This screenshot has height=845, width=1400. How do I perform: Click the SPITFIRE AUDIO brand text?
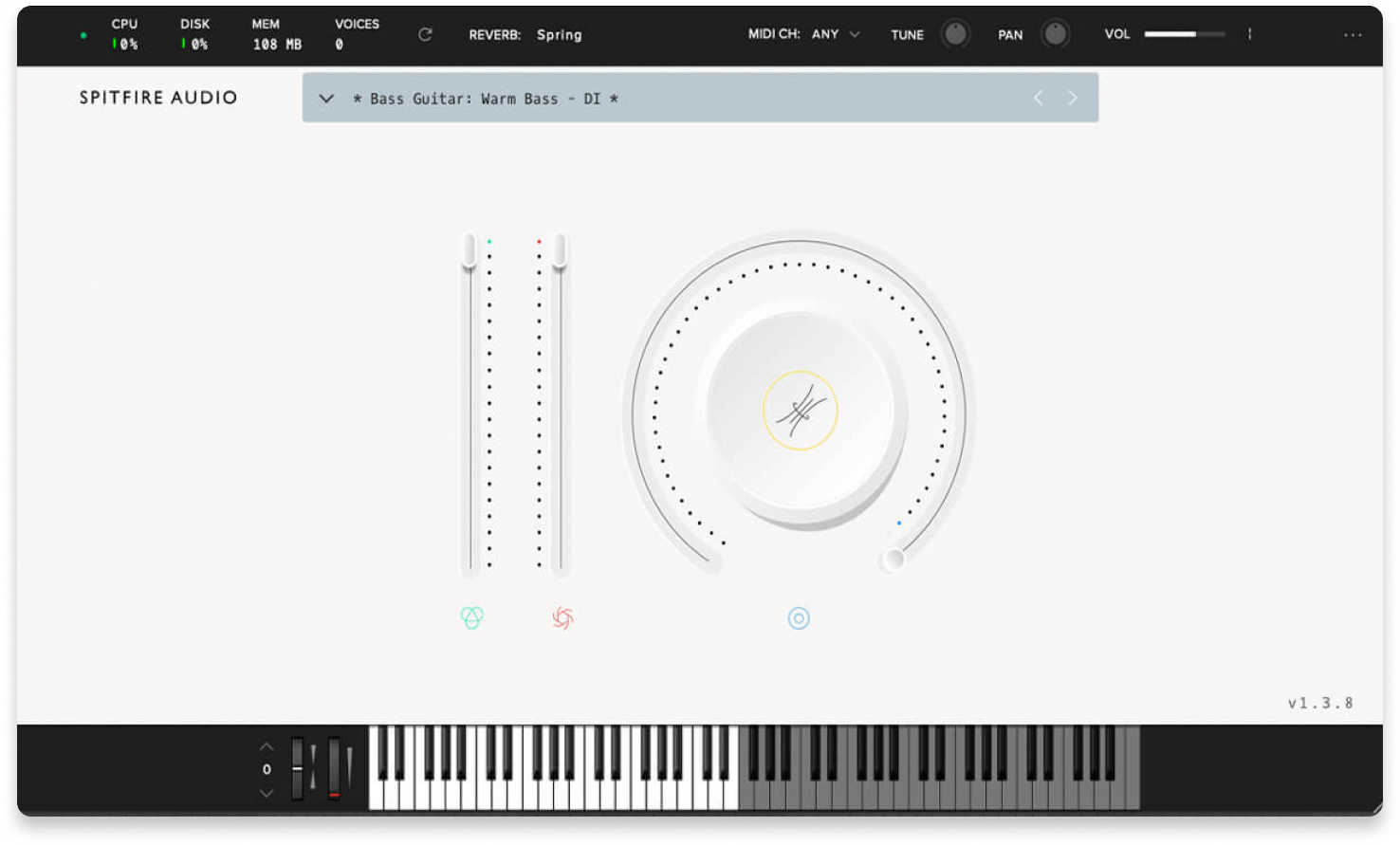[158, 98]
